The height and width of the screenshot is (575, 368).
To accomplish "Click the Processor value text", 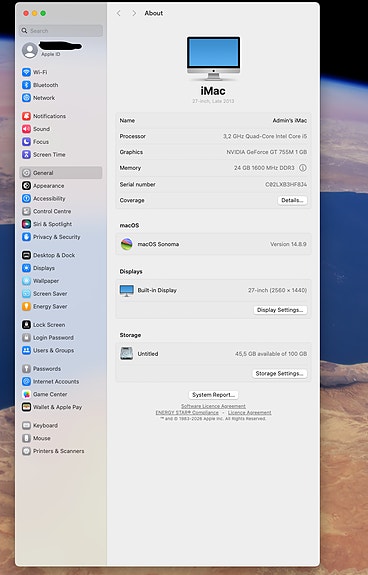I will pos(265,136).
